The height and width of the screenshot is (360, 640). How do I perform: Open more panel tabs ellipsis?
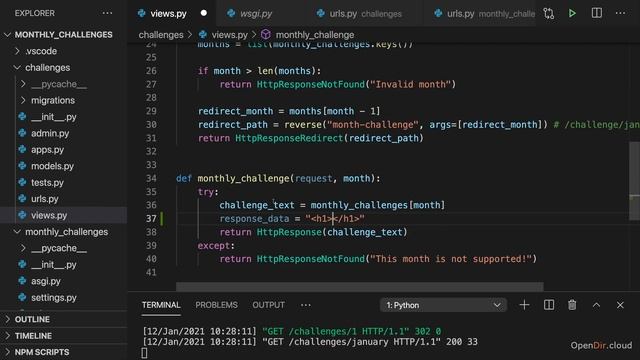(x=306, y=305)
